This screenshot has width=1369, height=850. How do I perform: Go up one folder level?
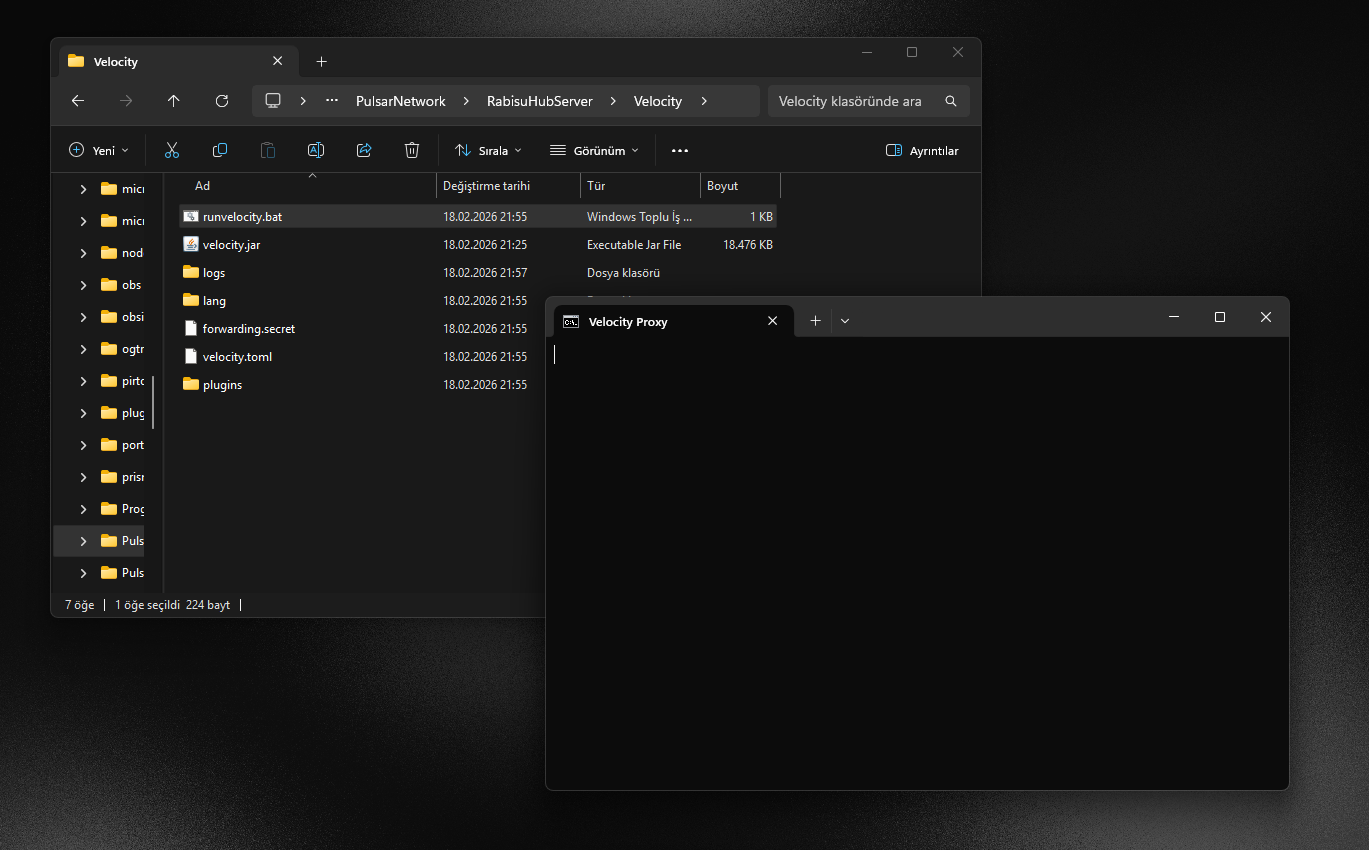click(174, 101)
